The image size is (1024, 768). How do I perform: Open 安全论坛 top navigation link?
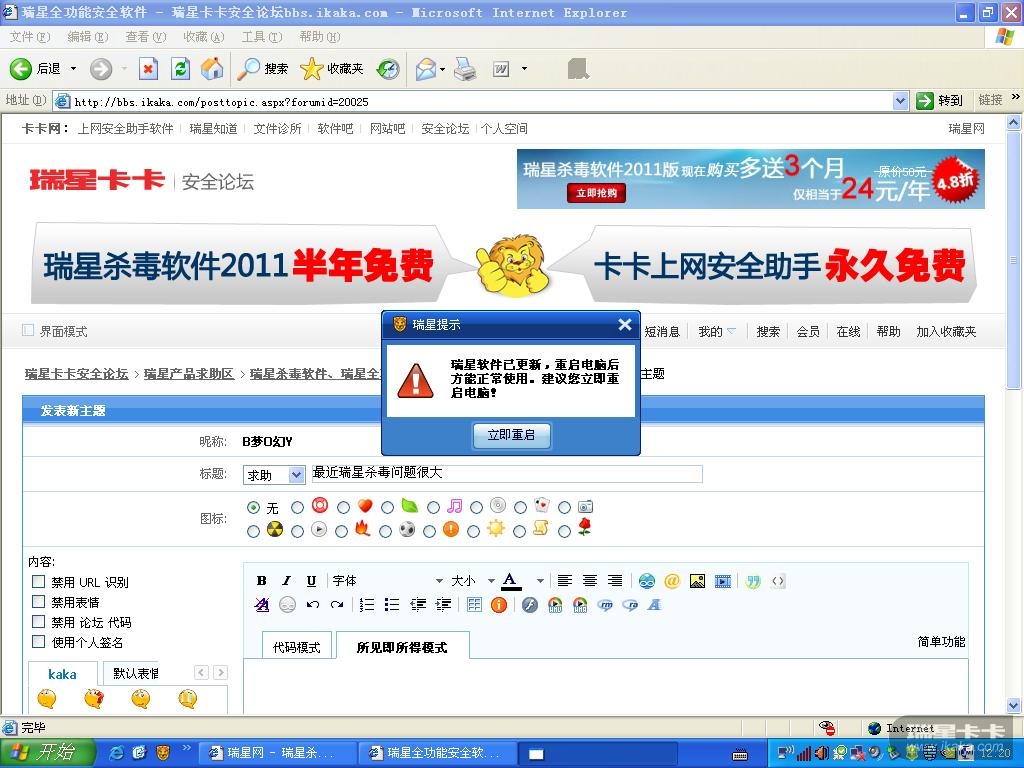coord(445,129)
